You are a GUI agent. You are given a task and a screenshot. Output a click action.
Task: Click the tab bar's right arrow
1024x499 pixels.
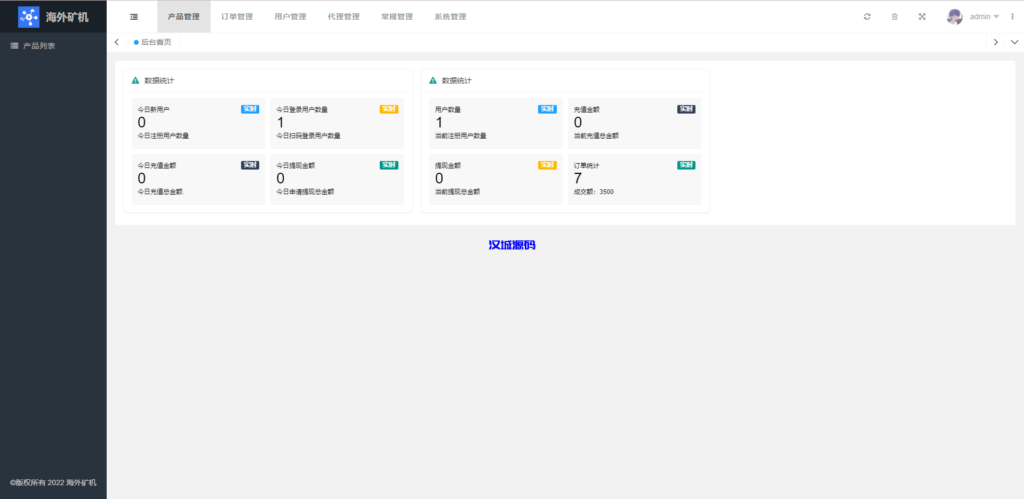(995, 42)
